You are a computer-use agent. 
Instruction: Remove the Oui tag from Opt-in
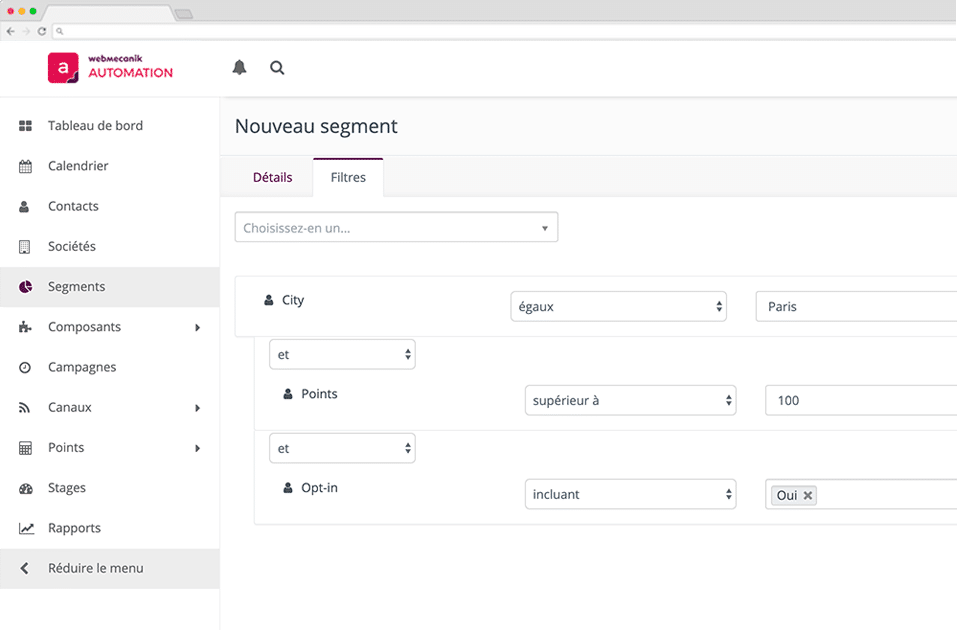(x=808, y=495)
